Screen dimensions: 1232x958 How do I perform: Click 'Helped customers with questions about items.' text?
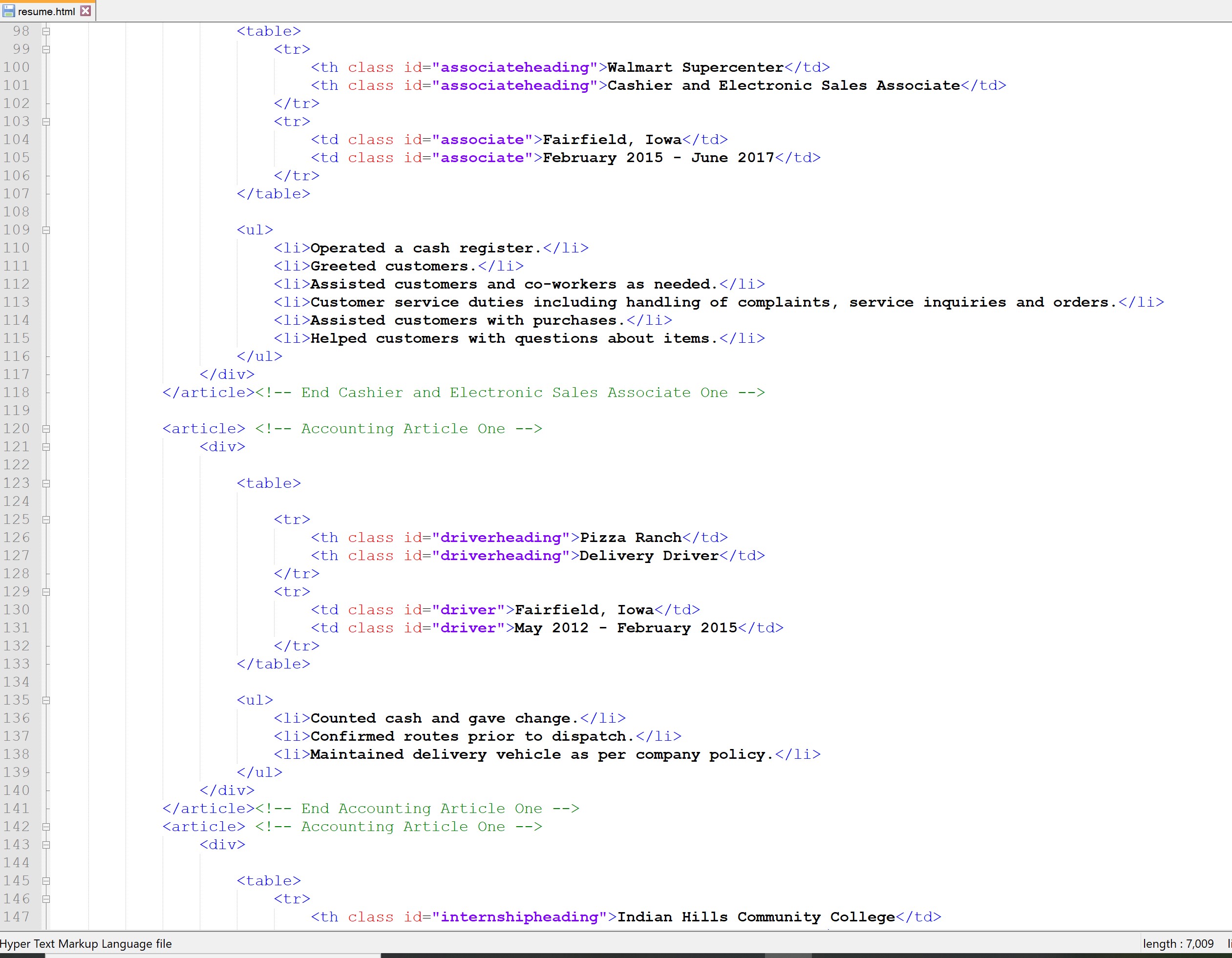[x=514, y=338]
